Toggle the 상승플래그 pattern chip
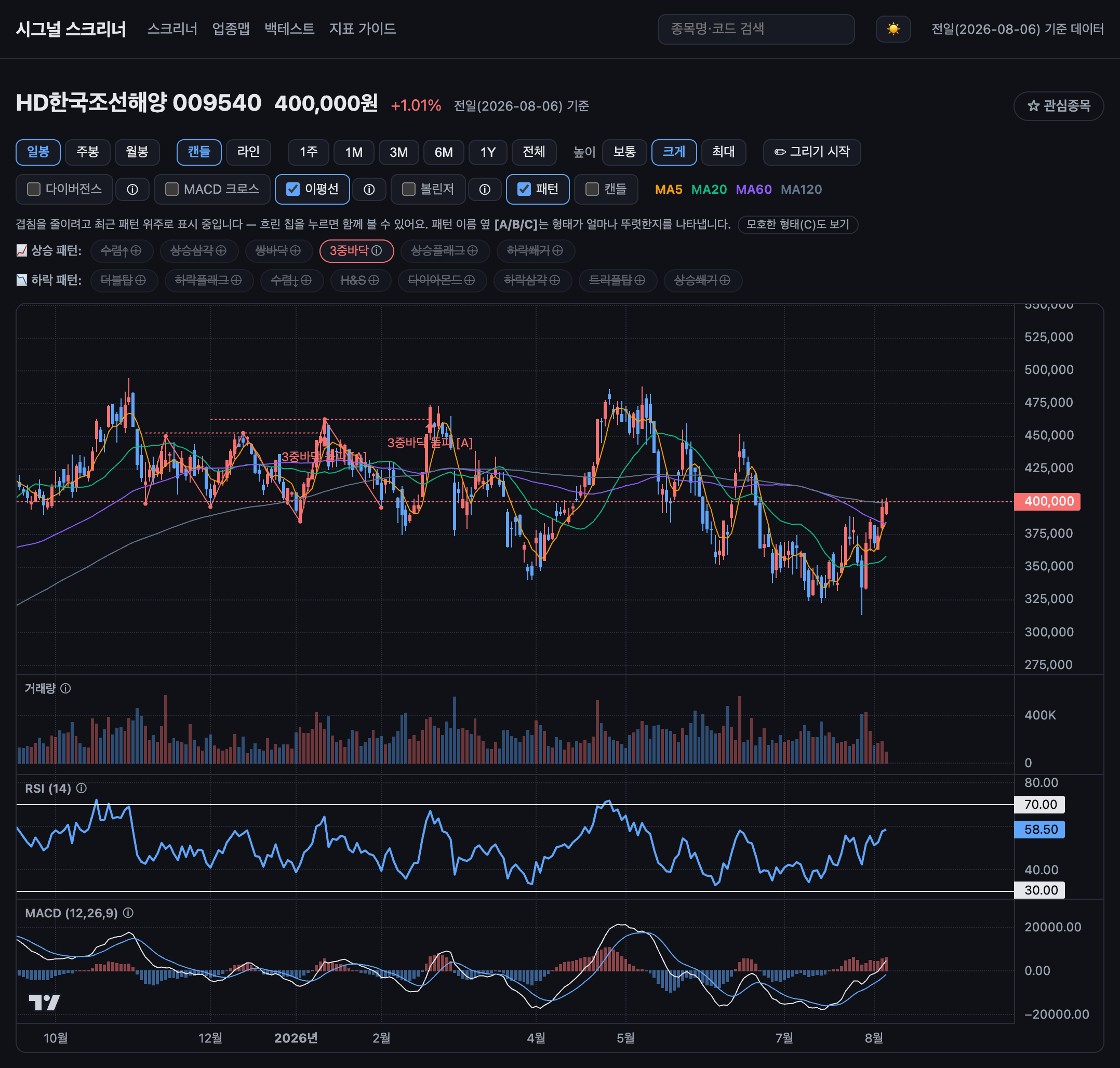Screen dimensions: 1120x1068 [445, 250]
